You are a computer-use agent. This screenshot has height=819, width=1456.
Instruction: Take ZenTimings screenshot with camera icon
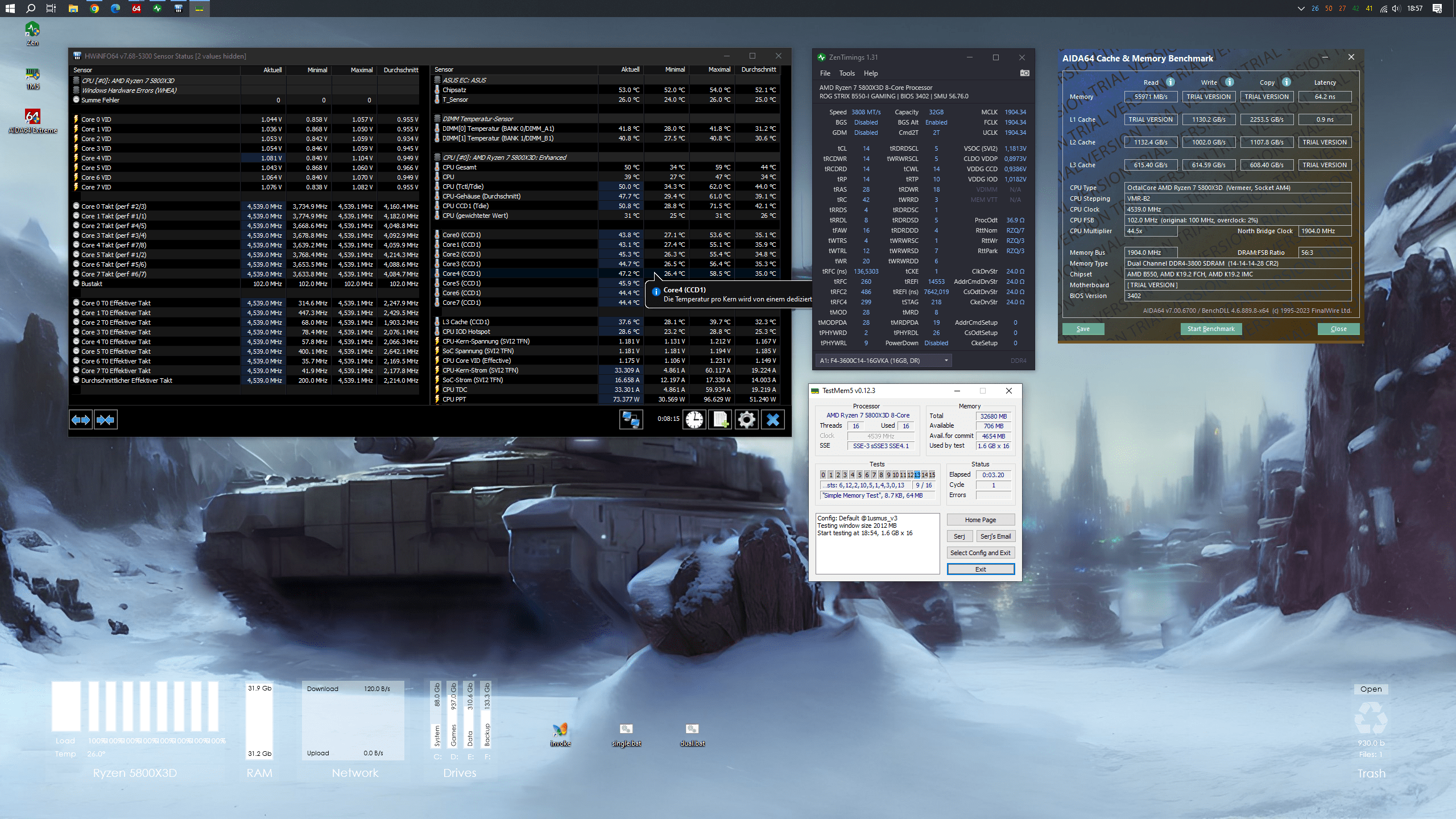click(x=1024, y=73)
